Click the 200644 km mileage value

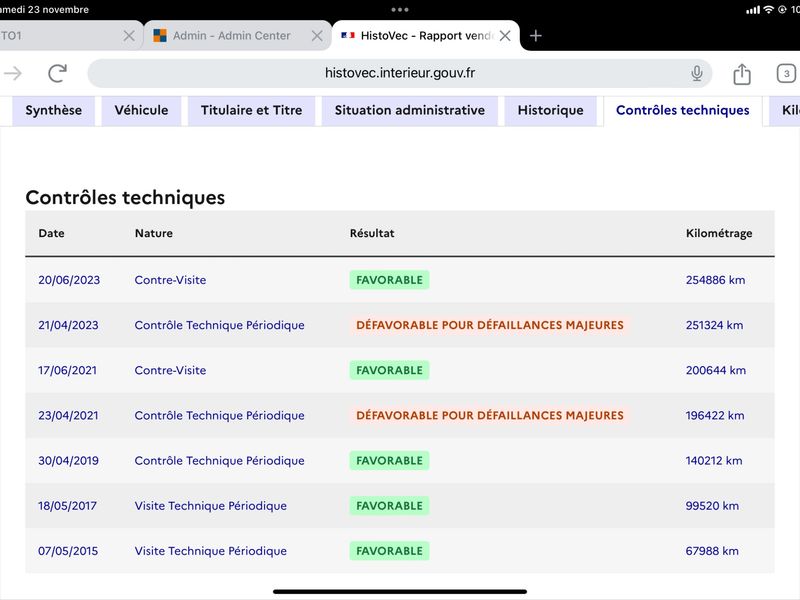click(716, 370)
